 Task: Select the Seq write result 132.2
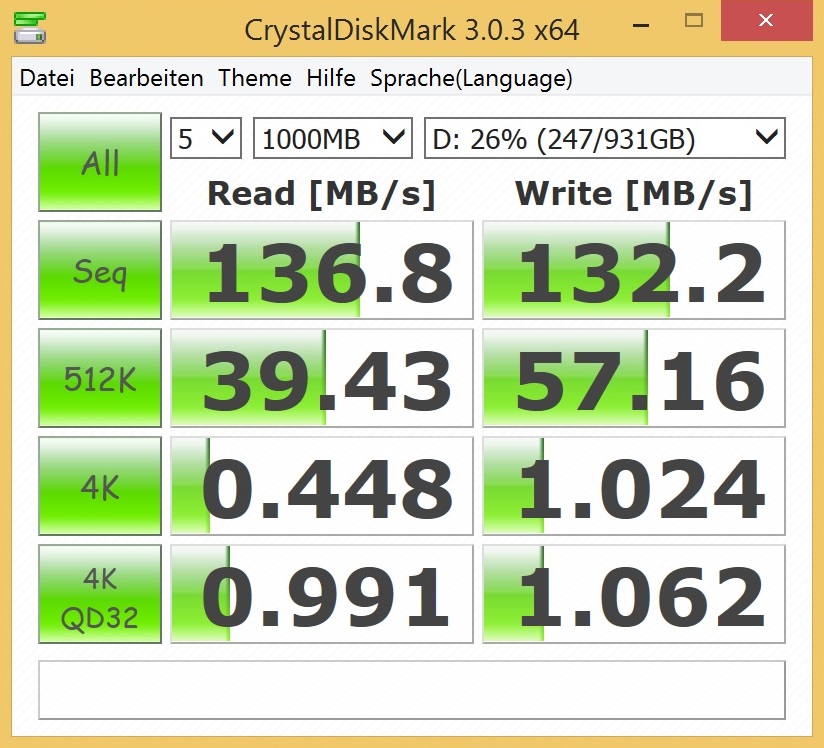click(634, 270)
